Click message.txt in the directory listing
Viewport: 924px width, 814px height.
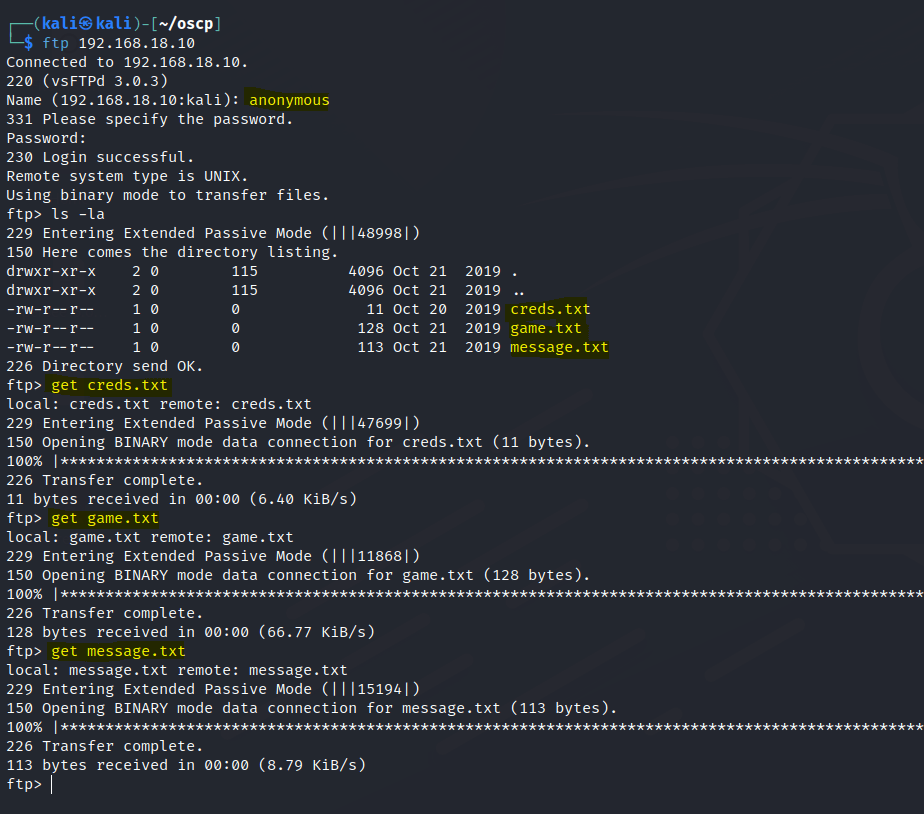tap(559, 347)
